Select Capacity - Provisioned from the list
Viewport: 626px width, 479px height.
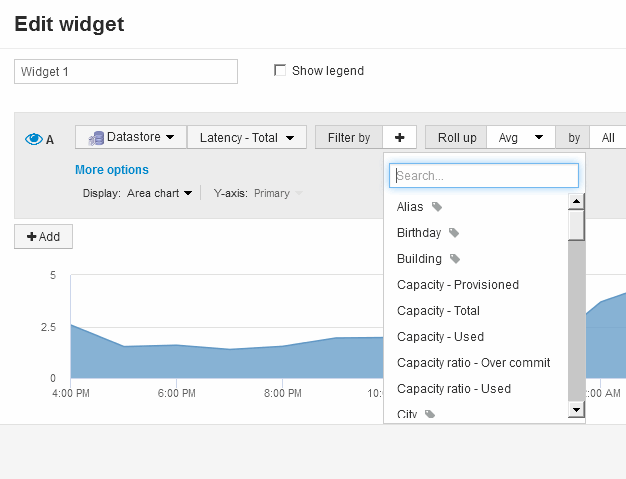(457, 285)
